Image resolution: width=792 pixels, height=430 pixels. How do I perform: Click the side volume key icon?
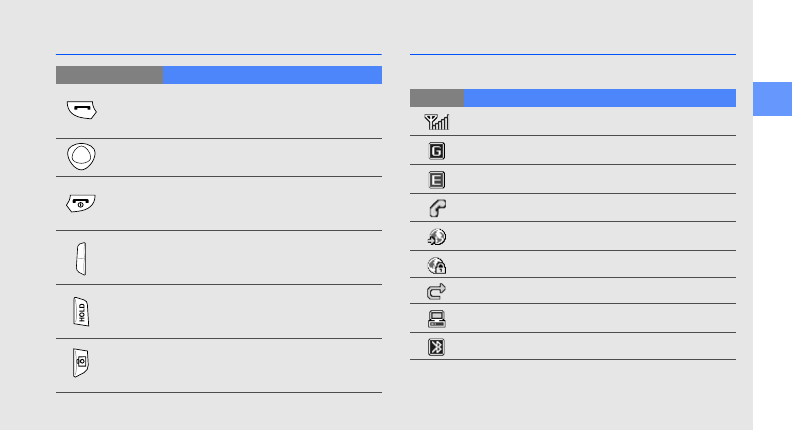pos(82,258)
